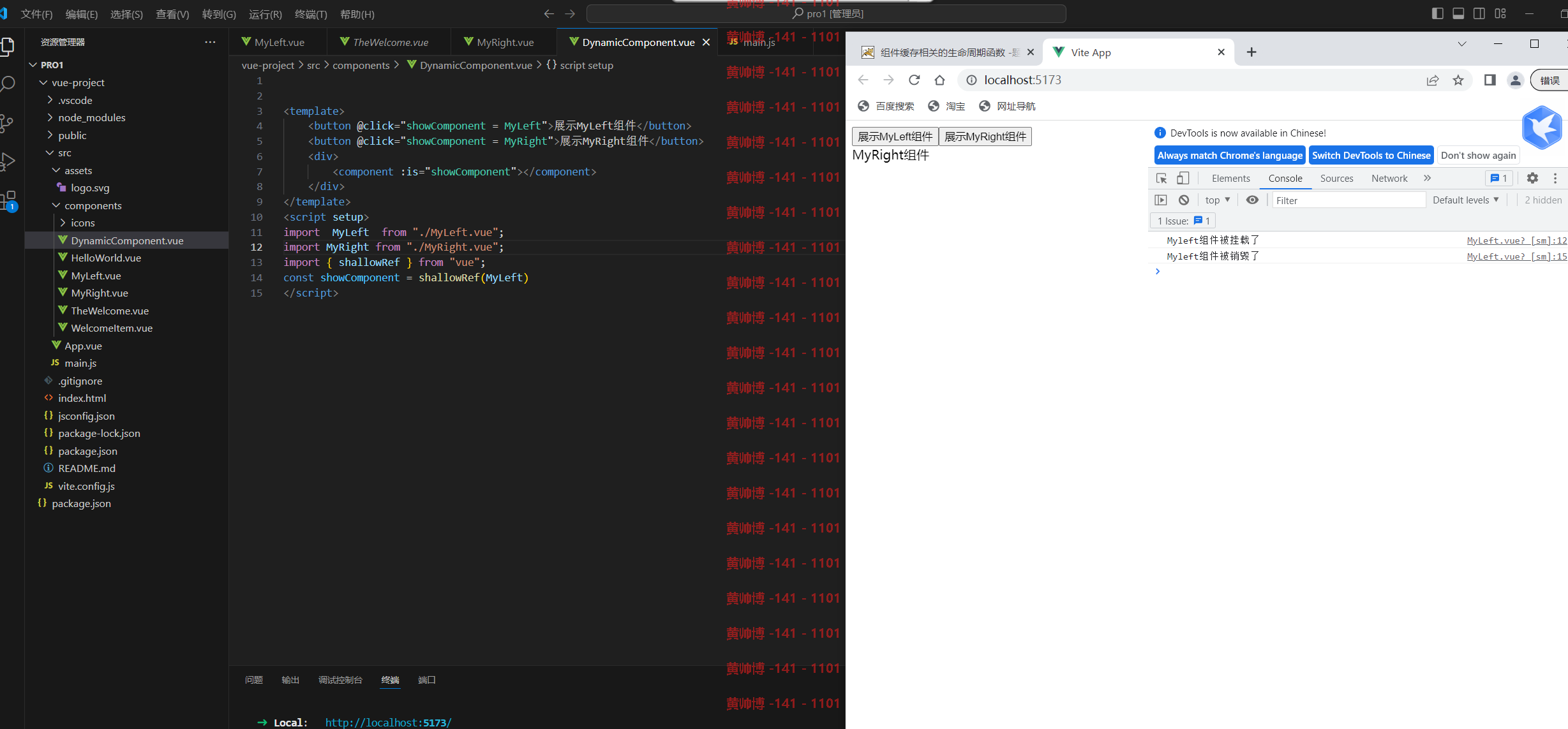Close the Vite App browser tab
This screenshot has width=1568, height=729.
tap(1221, 52)
